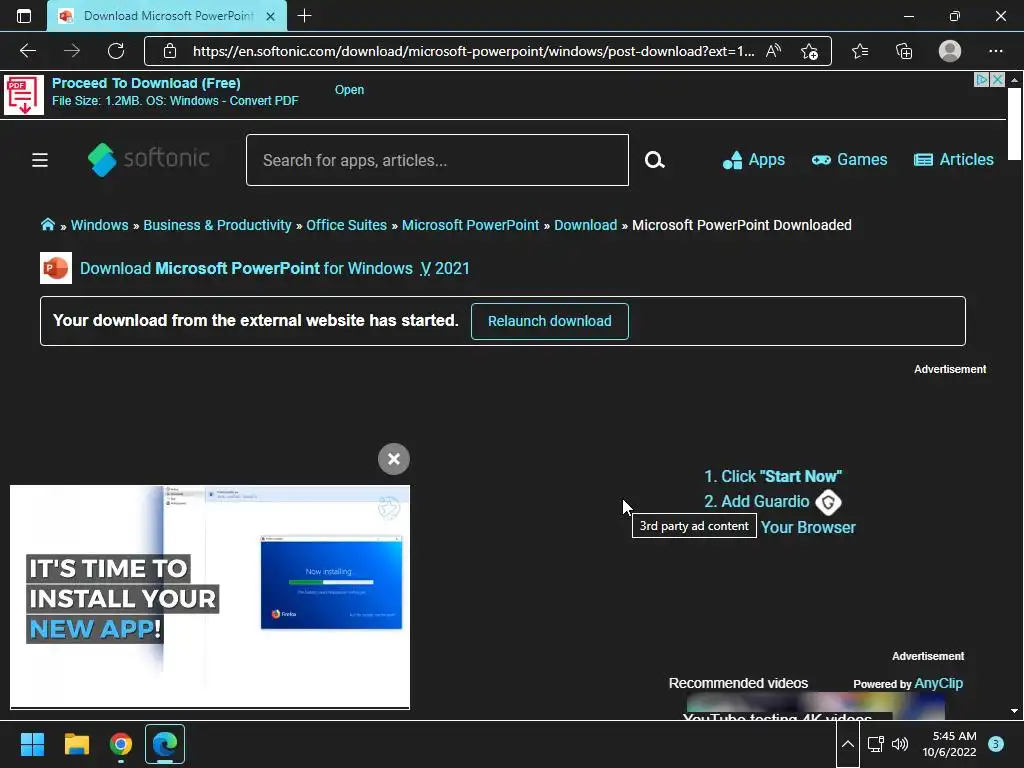1024x768 pixels.
Task: Go back to the previous page
Action: click(27, 51)
